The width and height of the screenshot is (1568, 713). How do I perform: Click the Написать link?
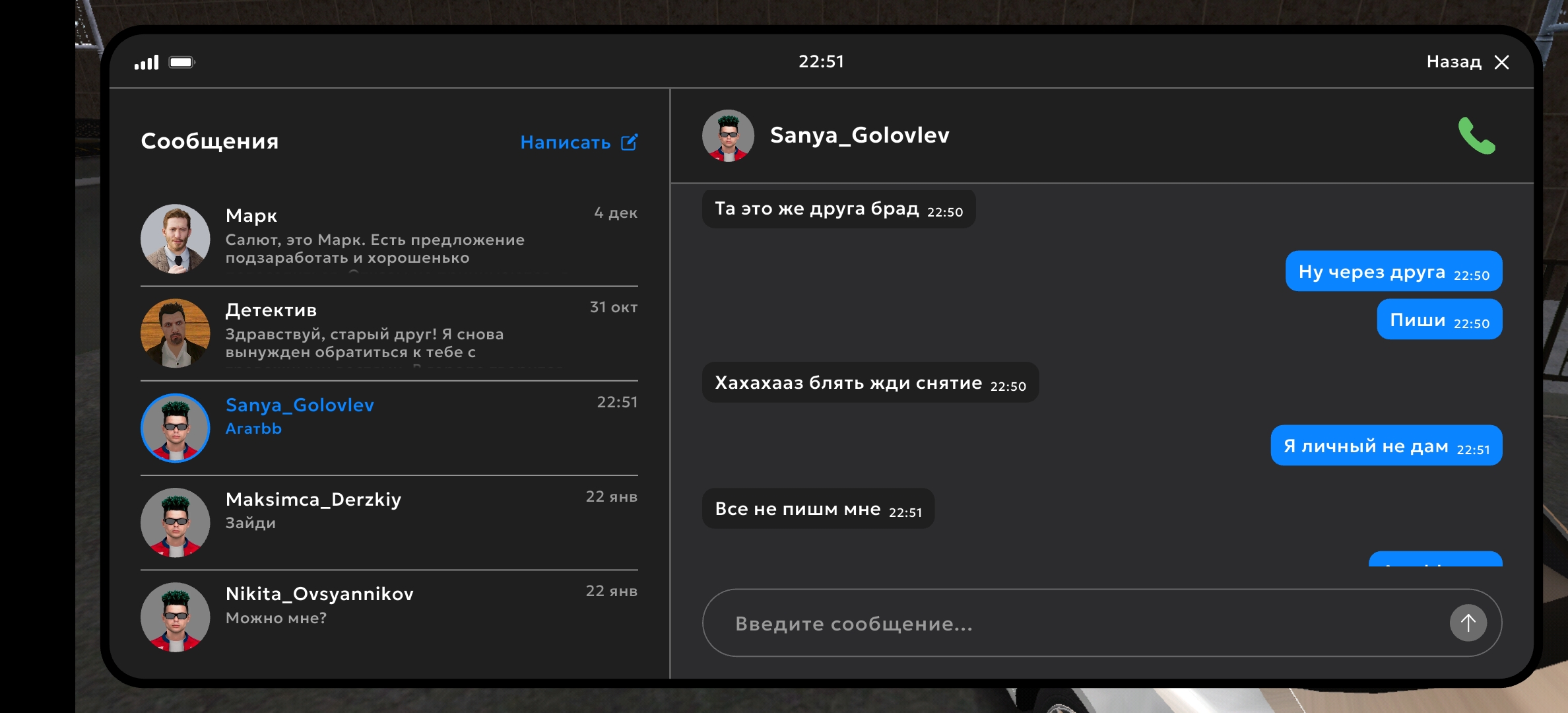pos(565,143)
